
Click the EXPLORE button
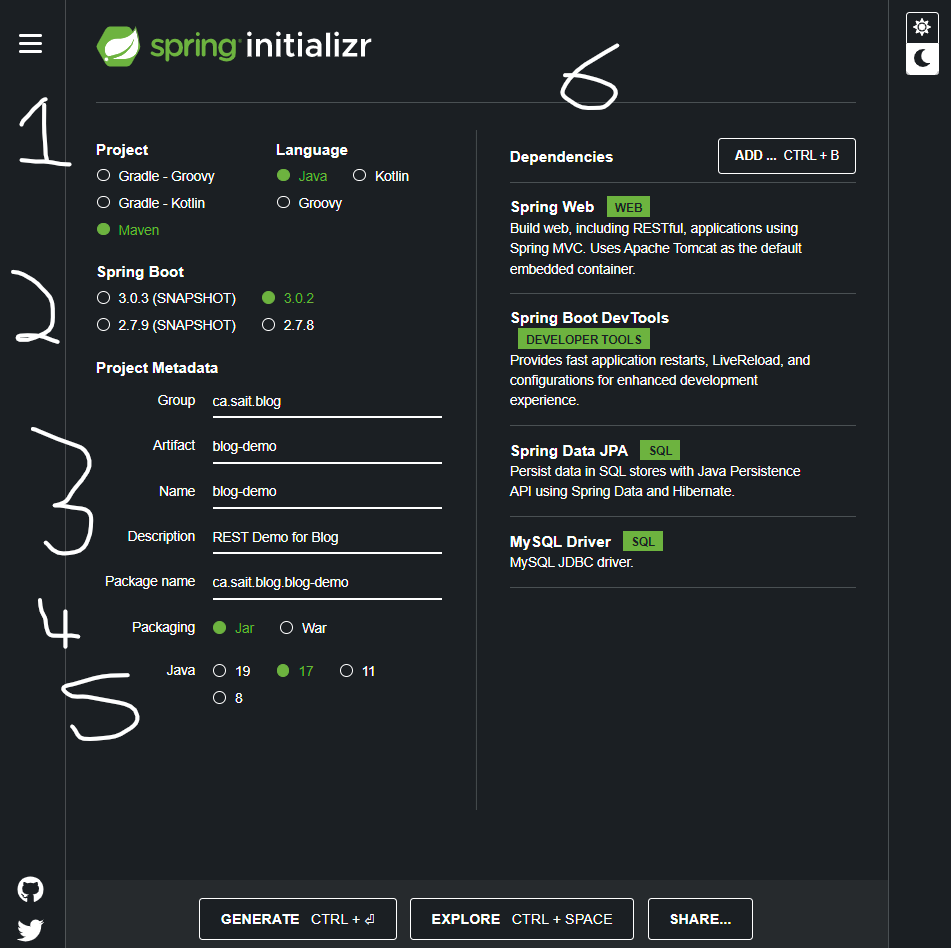tap(522, 919)
